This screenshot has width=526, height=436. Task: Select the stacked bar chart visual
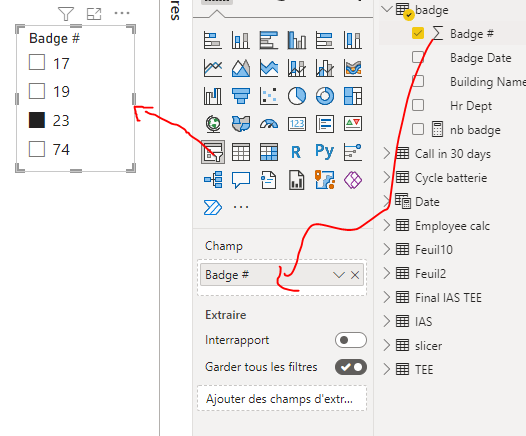(213, 40)
